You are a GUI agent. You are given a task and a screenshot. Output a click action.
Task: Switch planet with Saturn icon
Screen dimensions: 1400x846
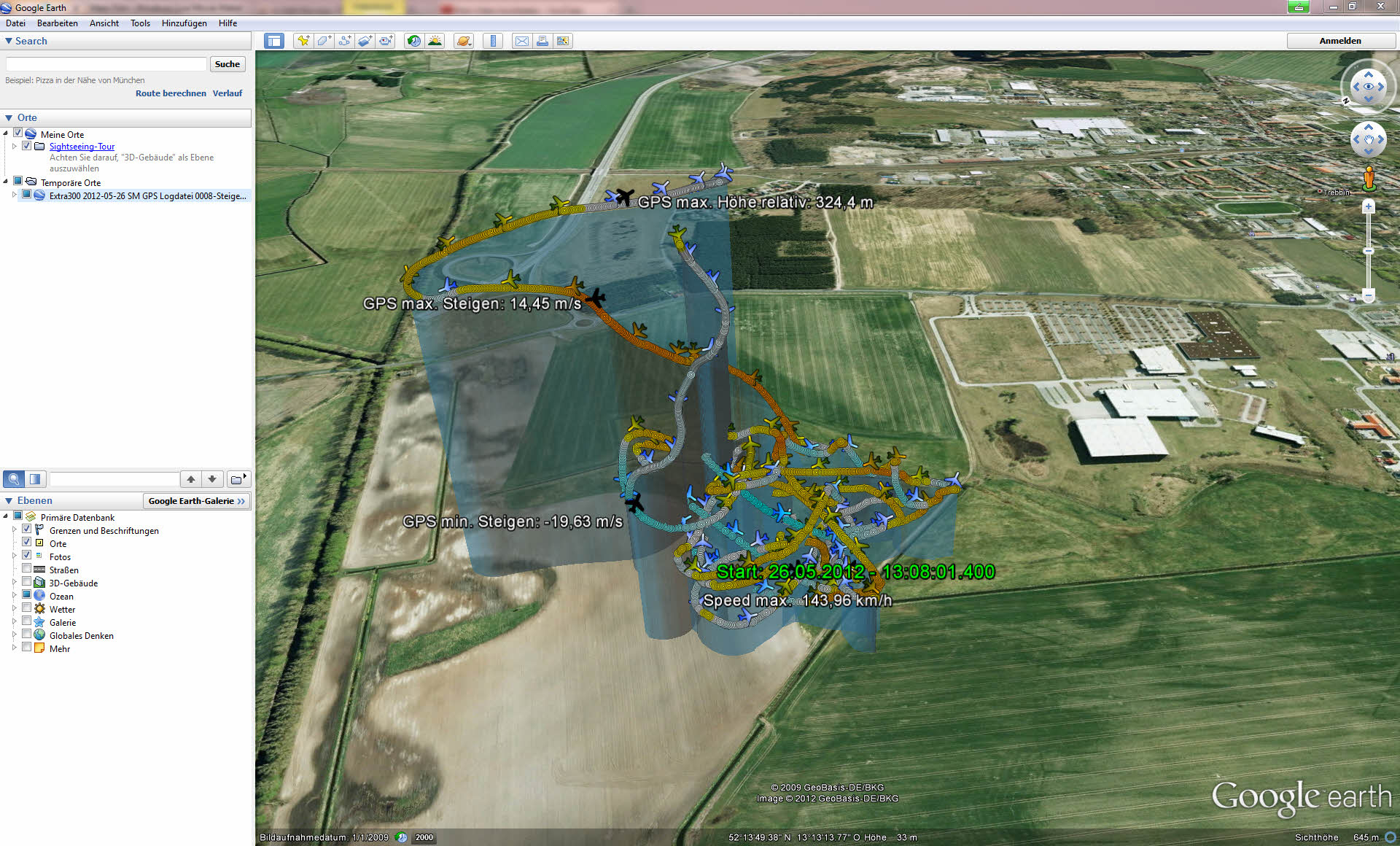(463, 41)
